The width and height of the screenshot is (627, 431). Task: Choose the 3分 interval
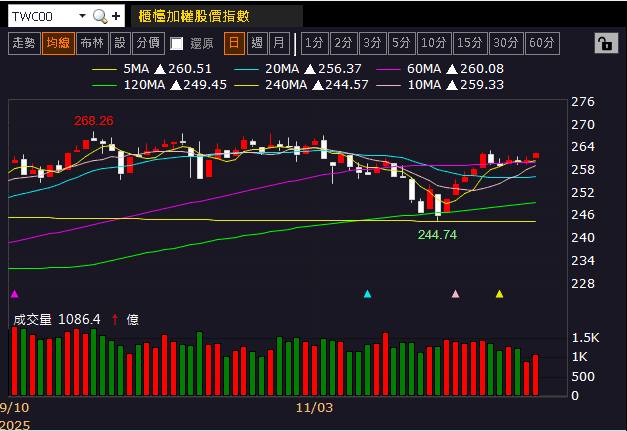[x=373, y=43]
